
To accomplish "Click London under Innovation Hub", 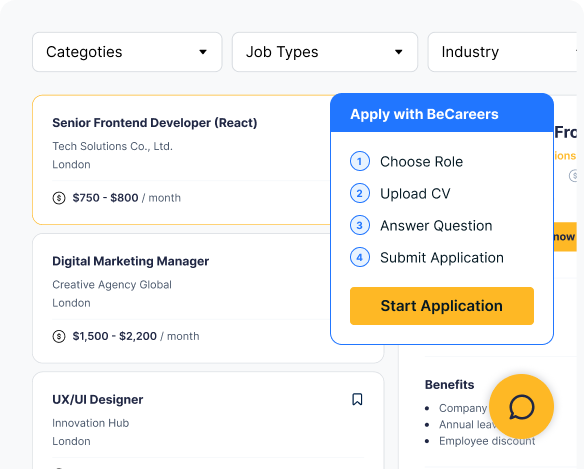I will (x=71, y=441).
